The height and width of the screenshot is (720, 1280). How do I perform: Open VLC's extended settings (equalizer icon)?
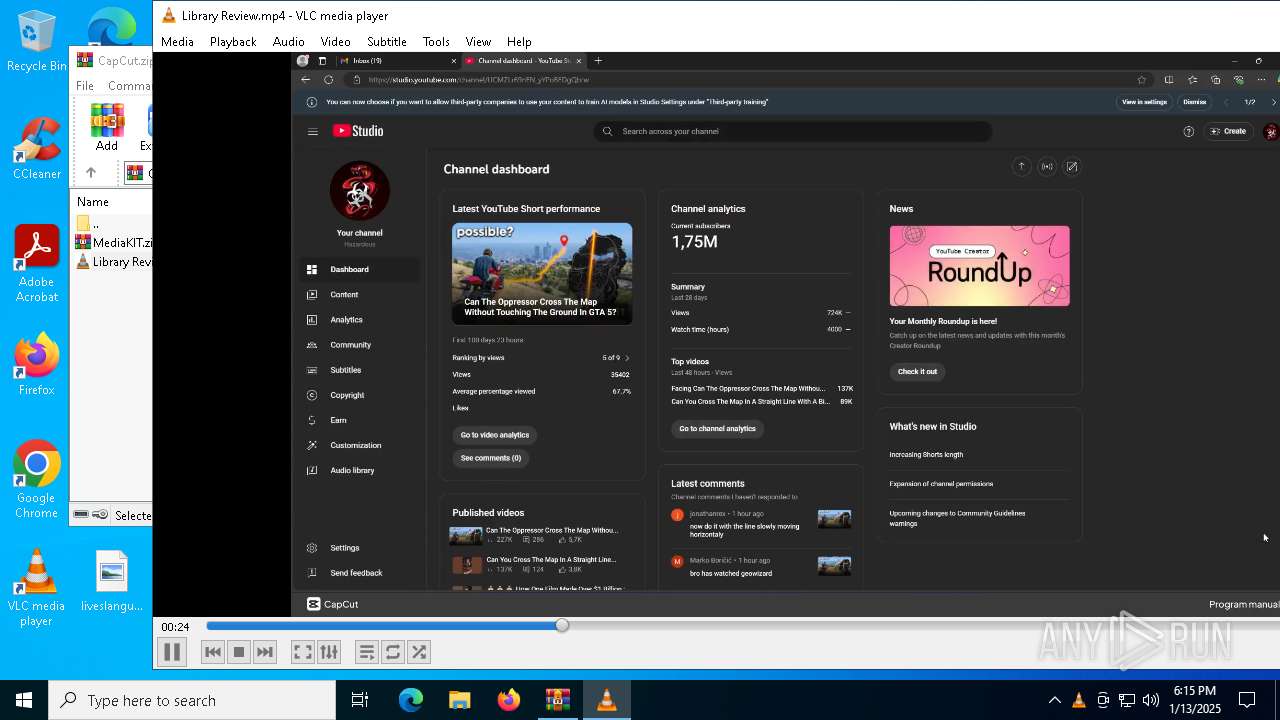(x=329, y=652)
